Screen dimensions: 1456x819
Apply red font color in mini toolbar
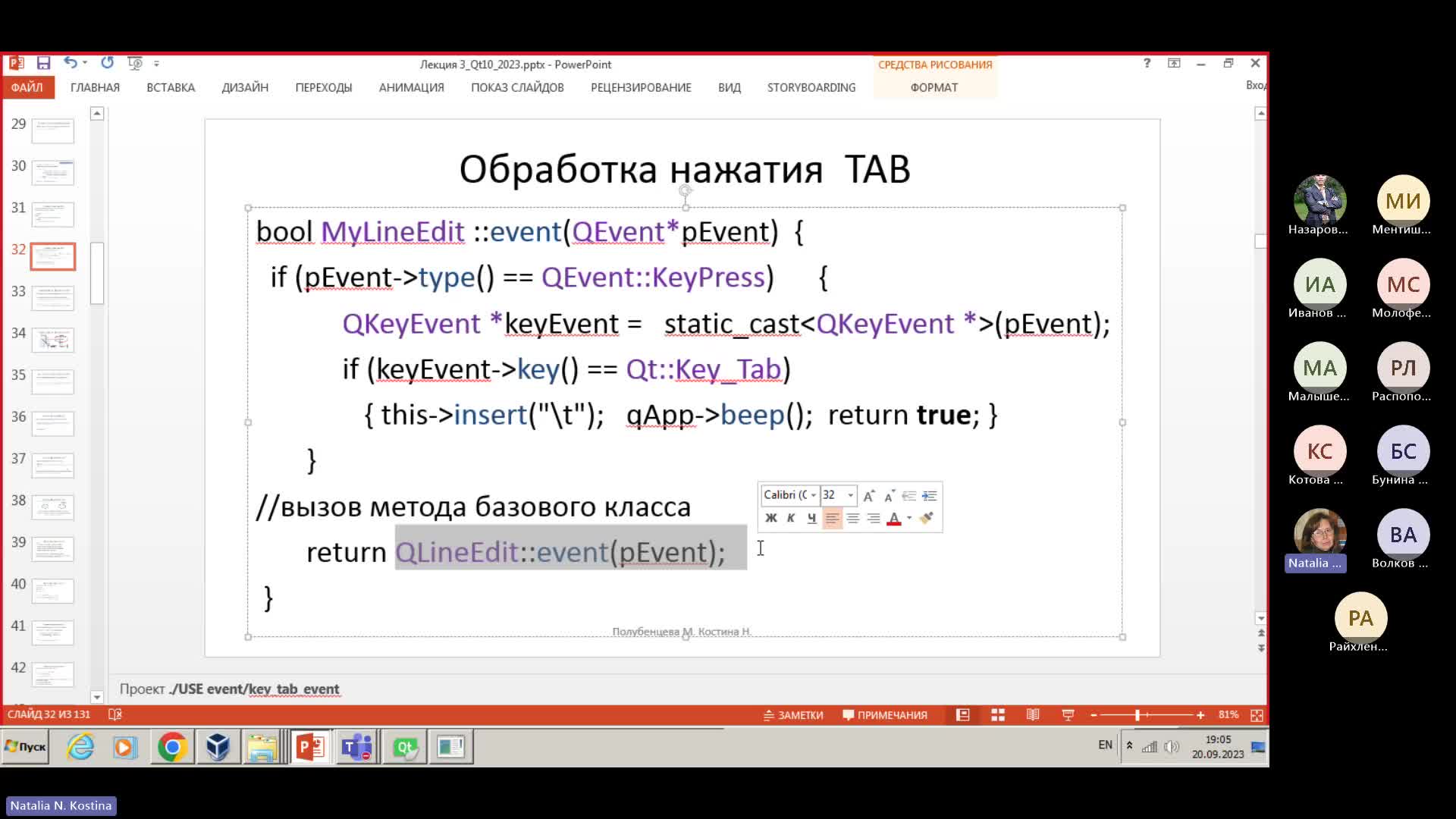(894, 518)
